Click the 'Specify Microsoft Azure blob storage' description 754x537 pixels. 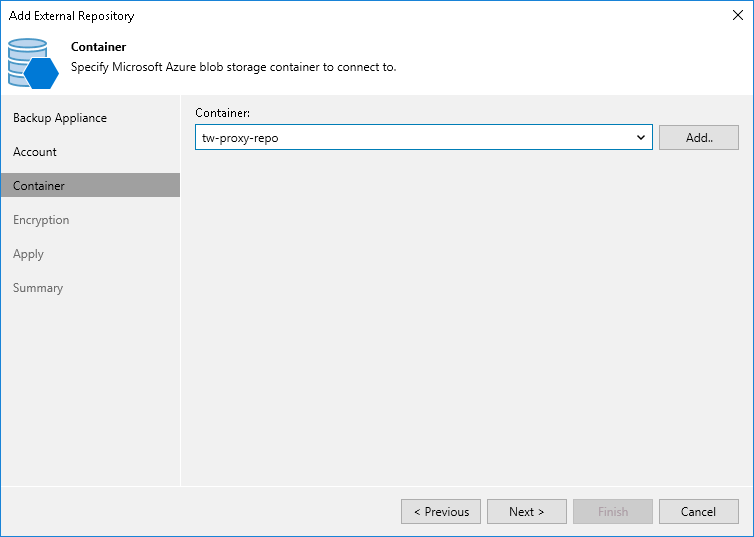pyautogui.click(x=234, y=67)
